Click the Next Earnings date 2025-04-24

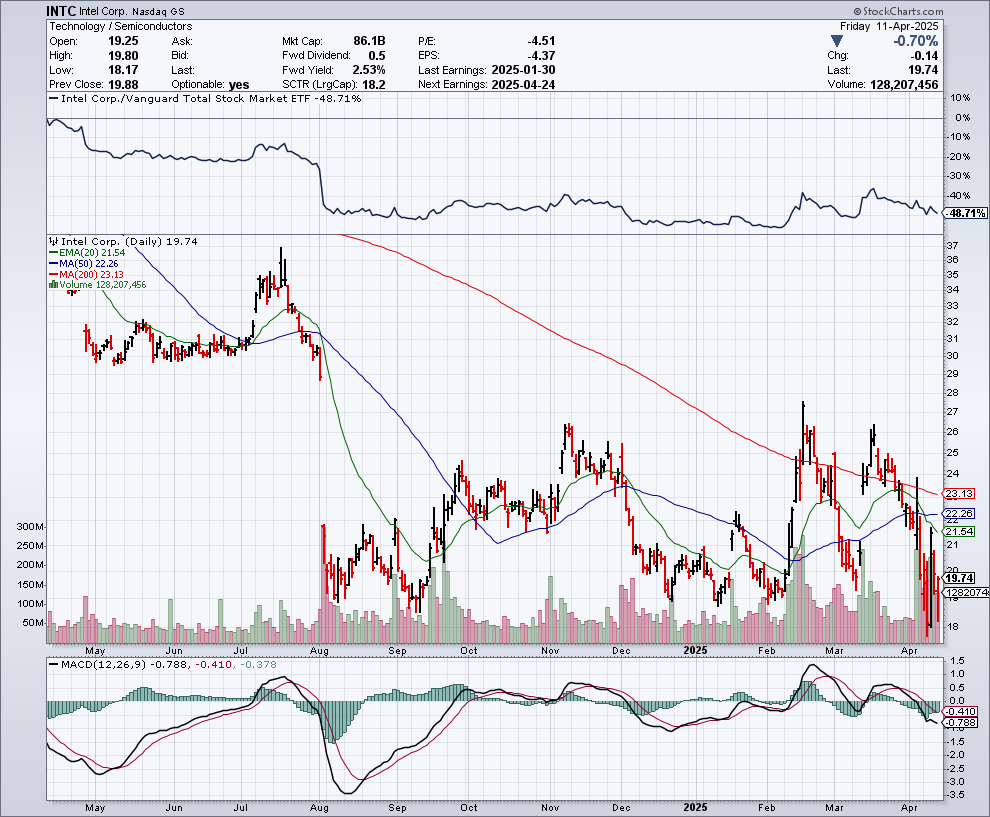click(x=523, y=85)
